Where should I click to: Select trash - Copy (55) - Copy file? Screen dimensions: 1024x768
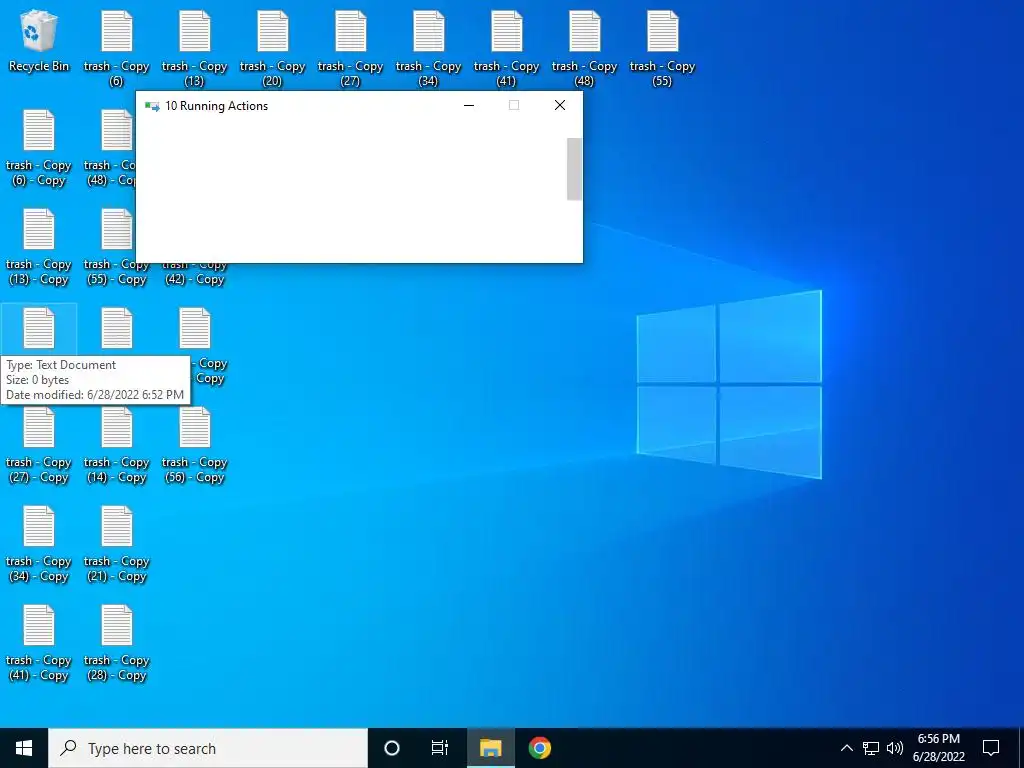point(116,247)
